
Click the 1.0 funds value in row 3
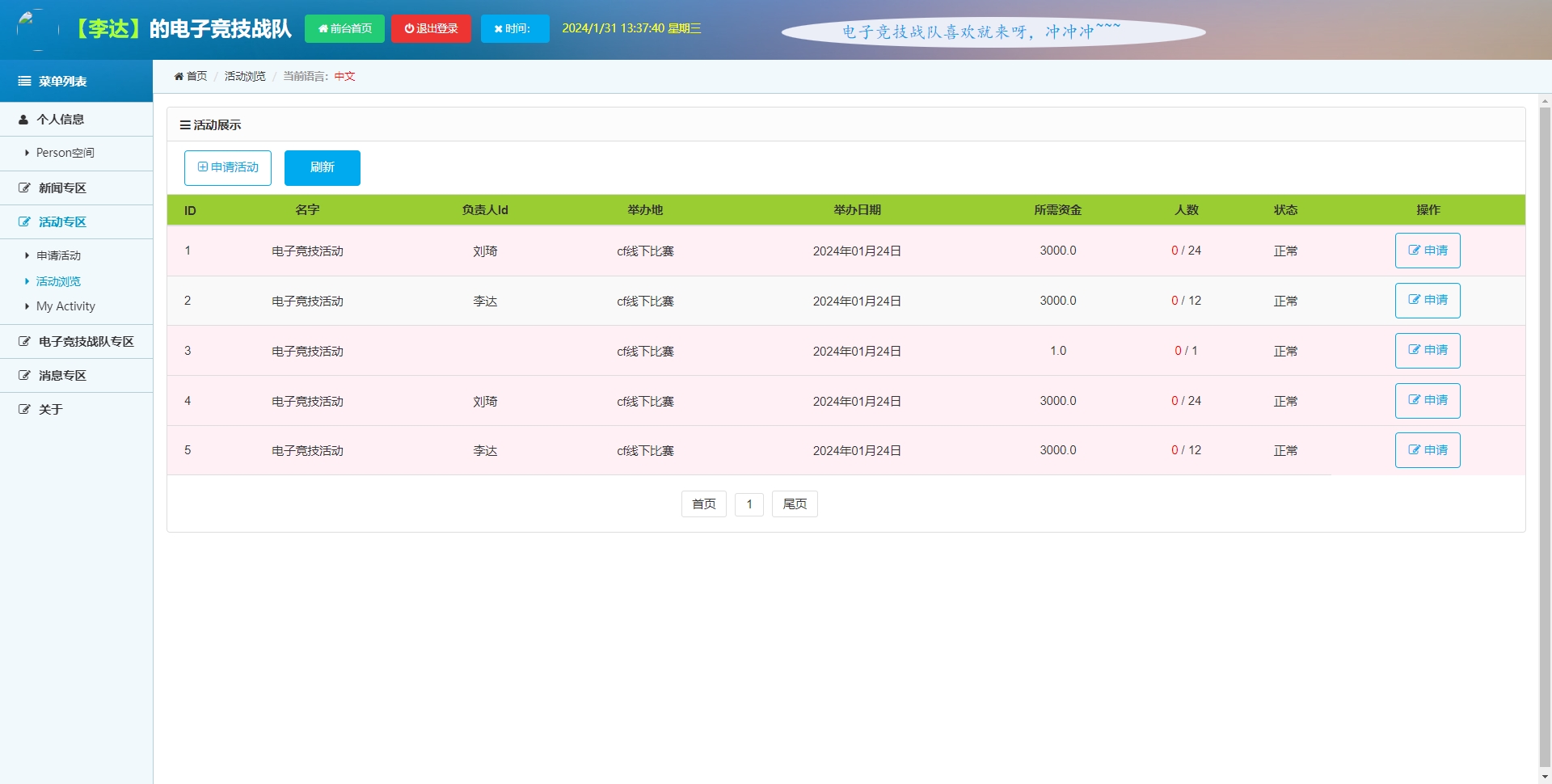1058,351
